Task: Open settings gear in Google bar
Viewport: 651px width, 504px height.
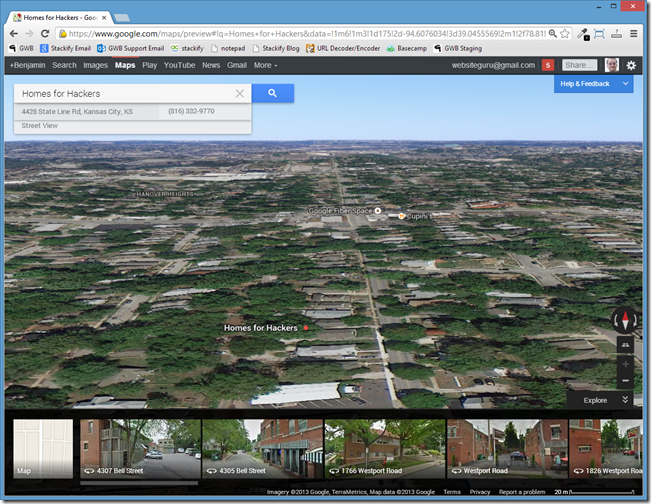Action: coord(631,65)
